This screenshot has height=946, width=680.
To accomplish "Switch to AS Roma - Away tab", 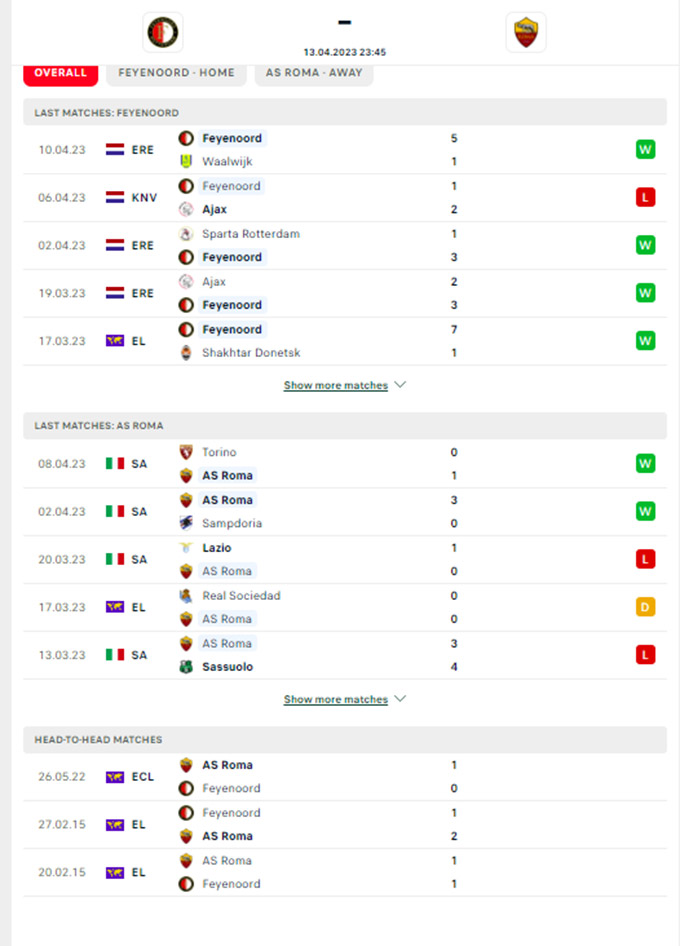I will tap(314, 74).
